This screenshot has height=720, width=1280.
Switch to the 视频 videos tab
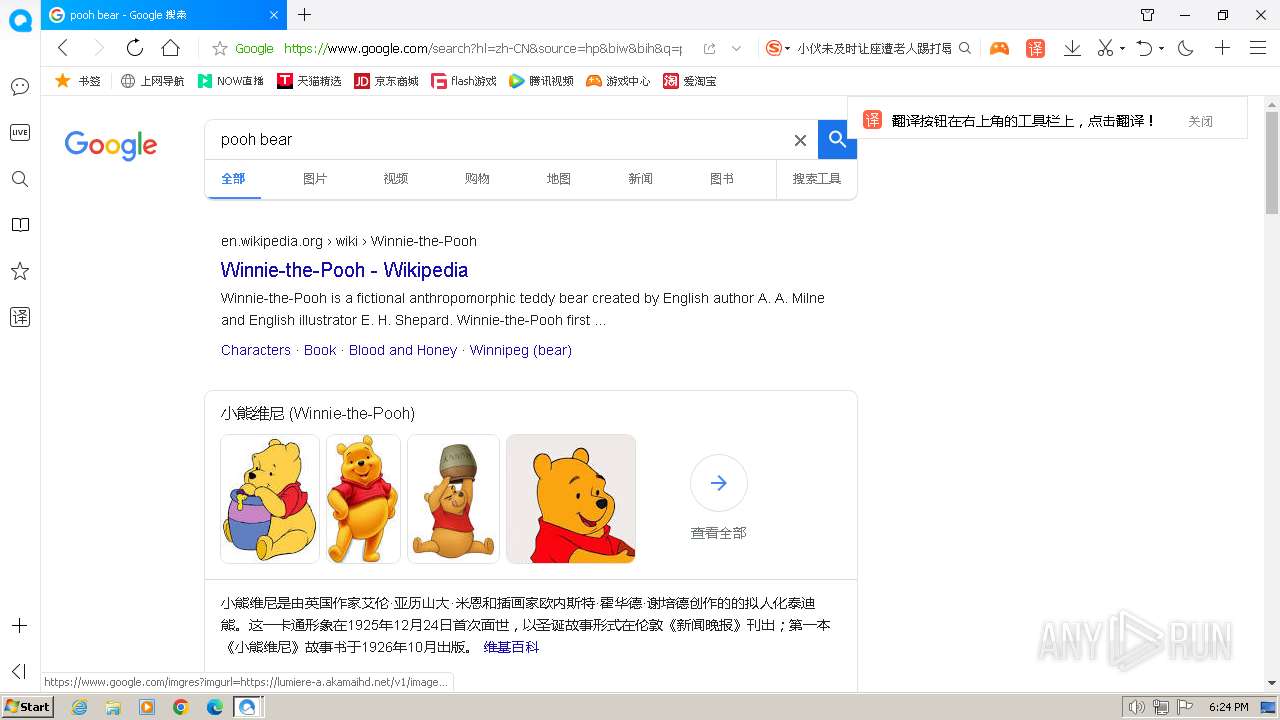tap(396, 179)
